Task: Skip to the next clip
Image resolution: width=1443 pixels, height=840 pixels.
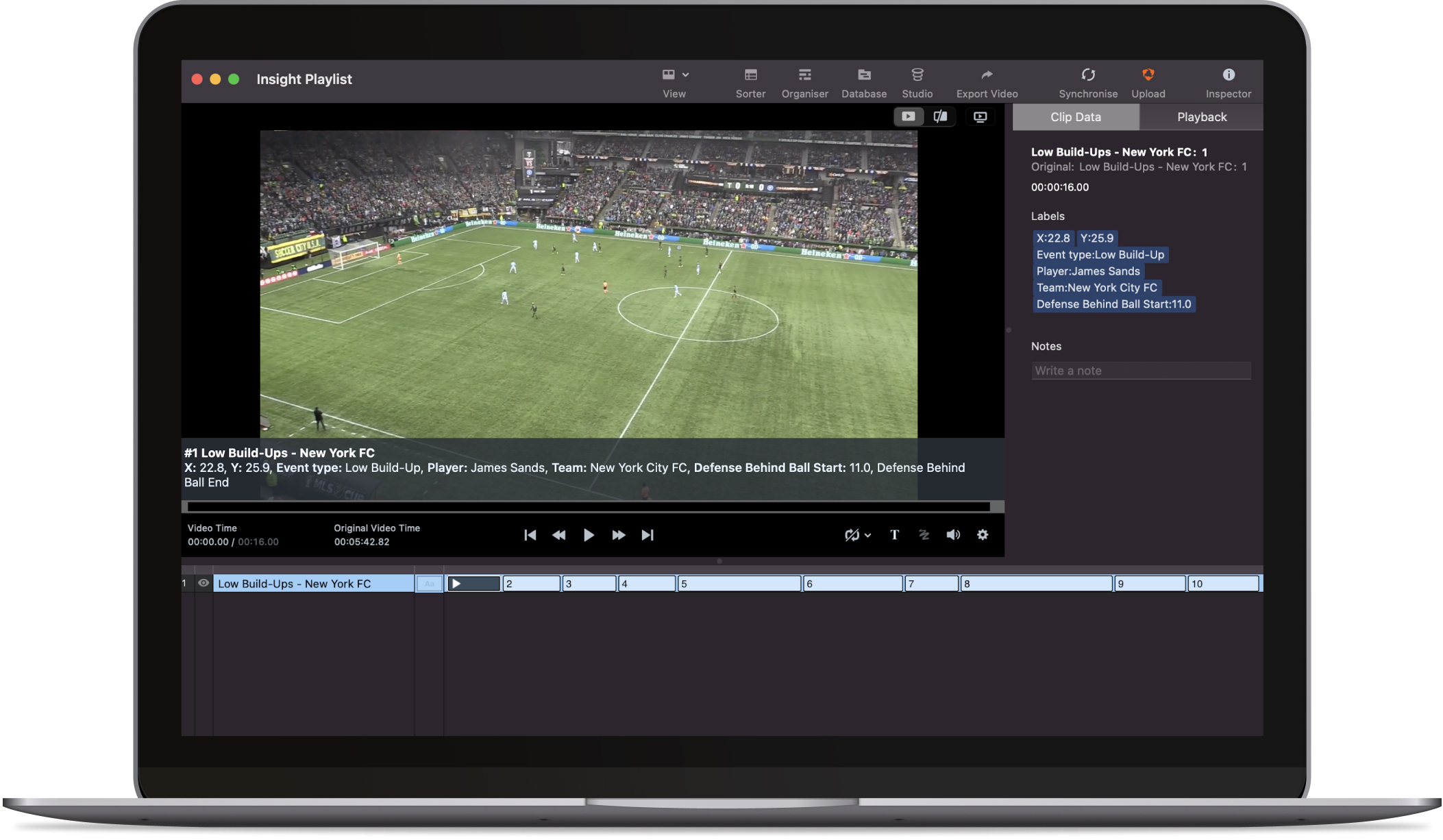Action: point(647,534)
